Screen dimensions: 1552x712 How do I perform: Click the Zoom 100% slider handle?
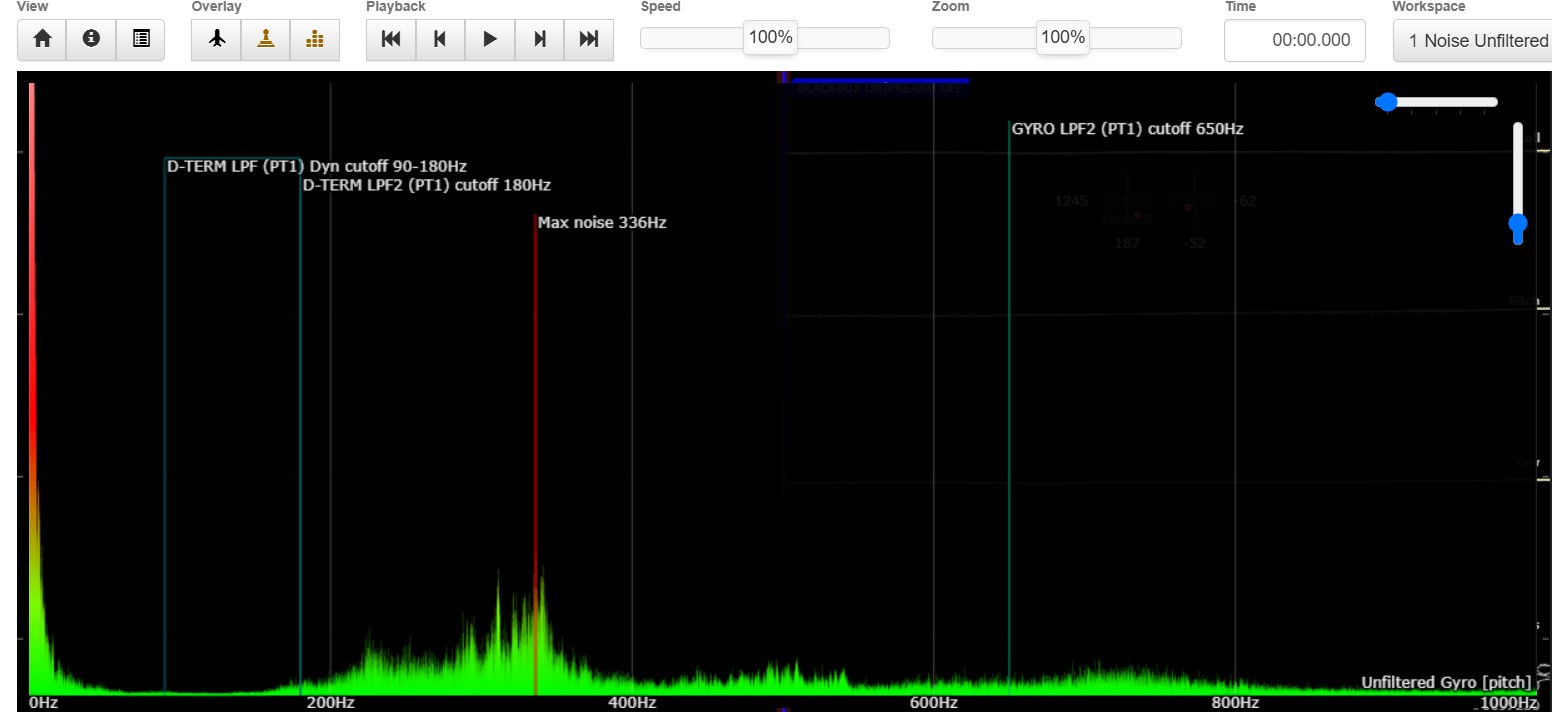tap(1062, 38)
